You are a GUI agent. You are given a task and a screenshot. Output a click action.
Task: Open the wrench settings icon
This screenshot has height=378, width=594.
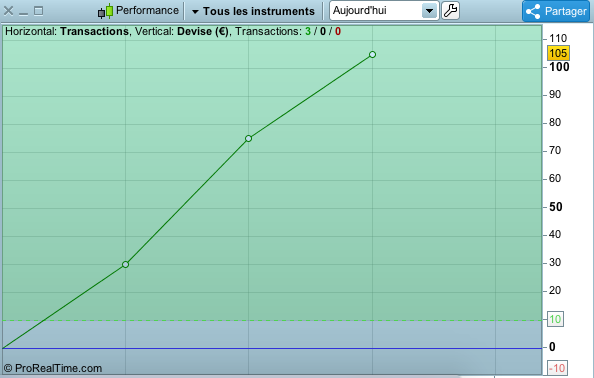[450, 11]
